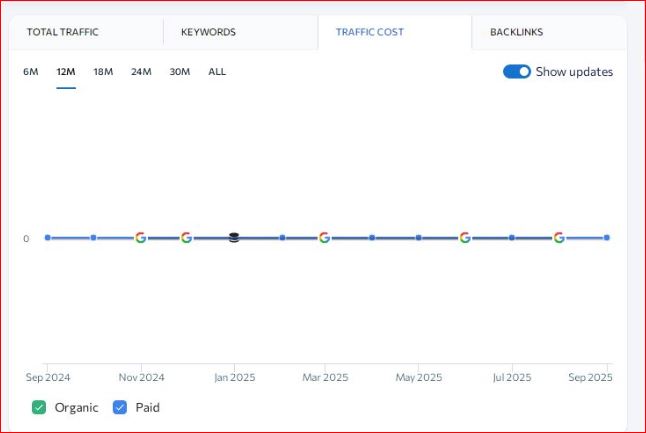Image resolution: width=646 pixels, height=433 pixels.
Task: Set the time range to 6M
Action: click(x=30, y=72)
